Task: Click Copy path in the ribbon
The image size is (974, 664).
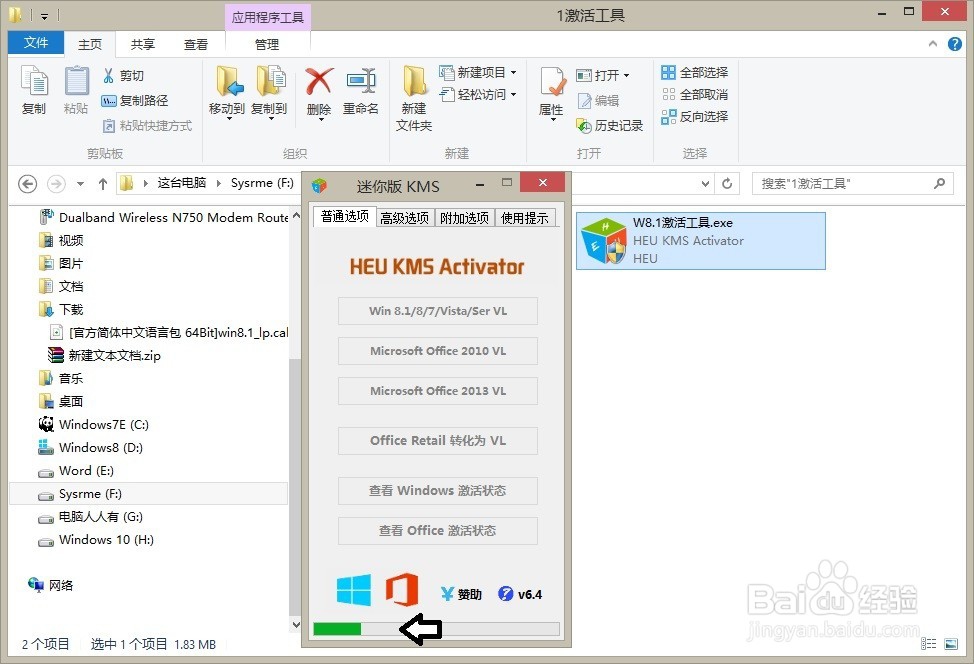Action: pos(134,101)
